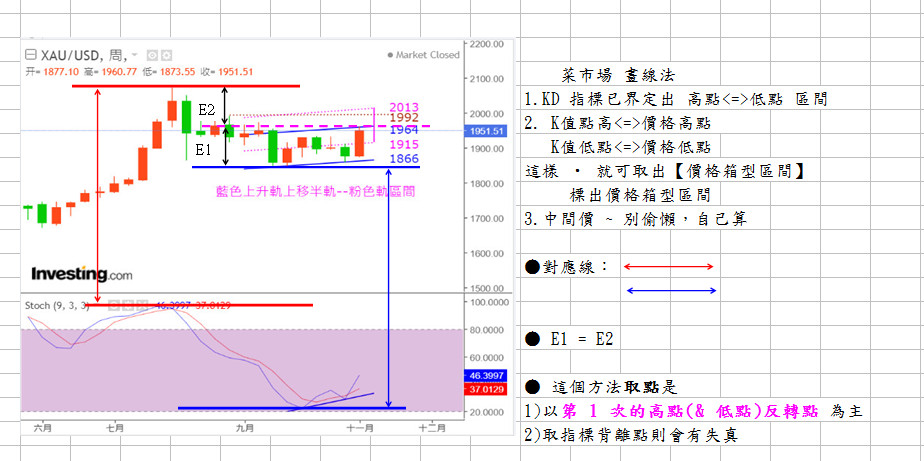Select cell reading 標出價格箱型區間
Viewport: 924px width, 461px height.
point(640,195)
